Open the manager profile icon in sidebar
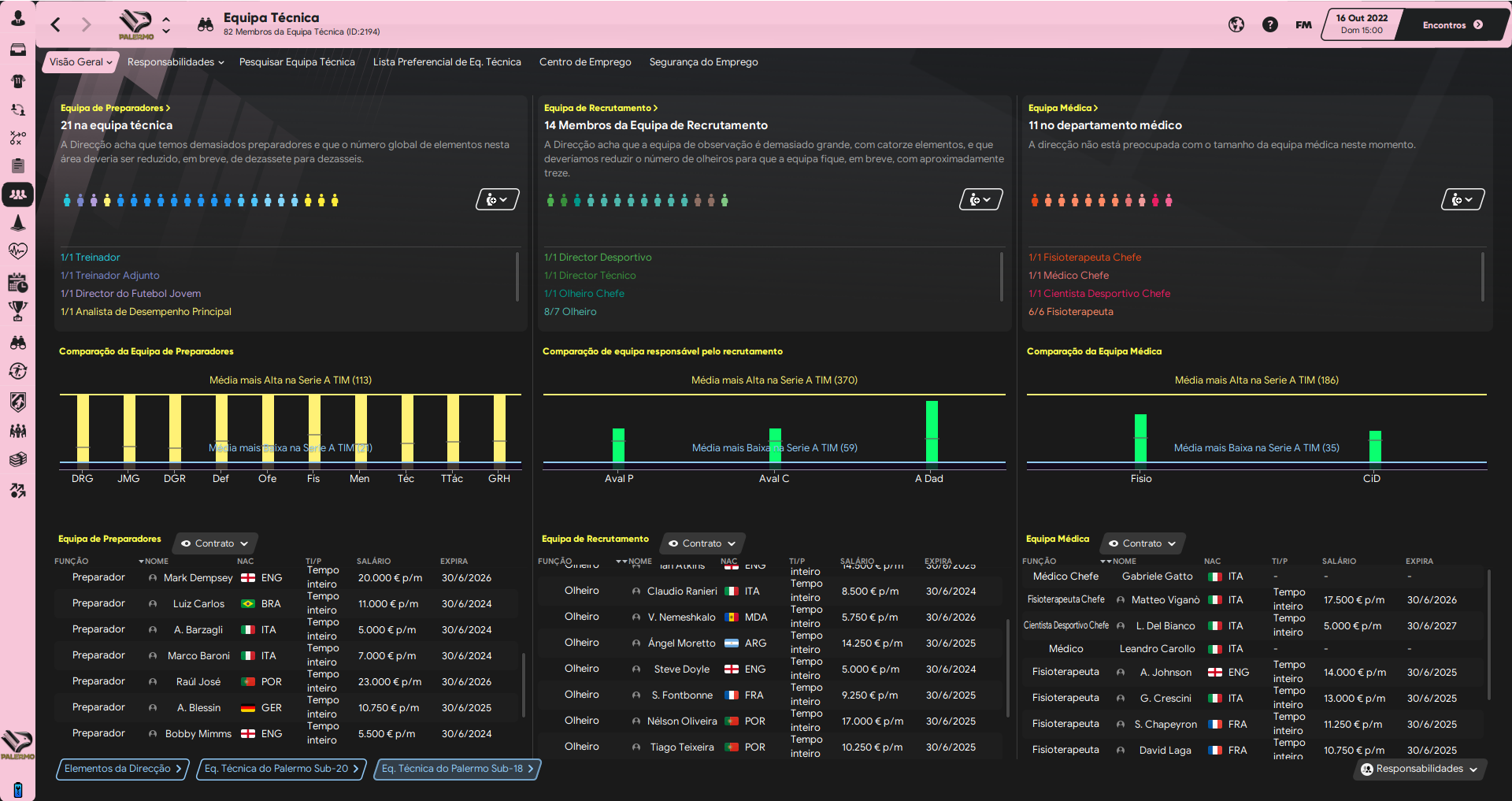Image resolution: width=1512 pixels, height=801 pixels. [17, 17]
